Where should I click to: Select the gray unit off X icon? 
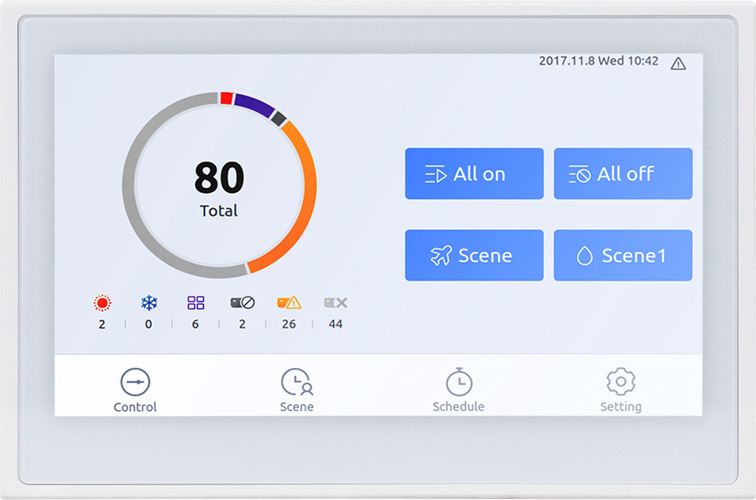coord(336,303)
